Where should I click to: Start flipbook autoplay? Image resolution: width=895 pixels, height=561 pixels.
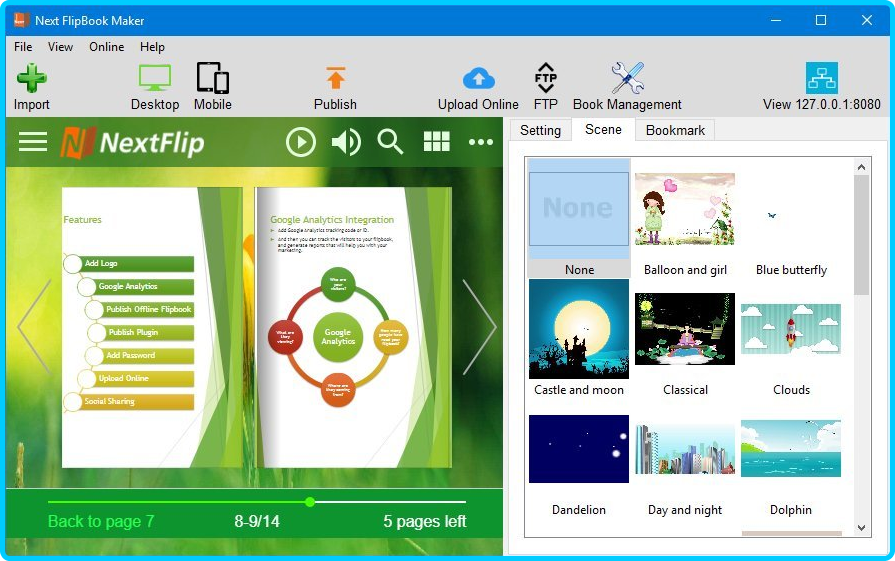[301, 142]
